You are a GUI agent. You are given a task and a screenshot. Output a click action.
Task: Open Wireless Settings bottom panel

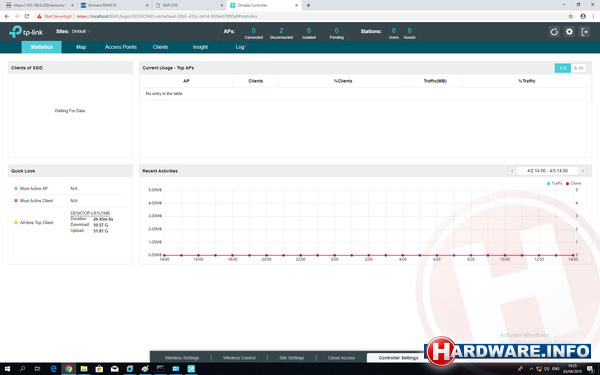point(182,358)
